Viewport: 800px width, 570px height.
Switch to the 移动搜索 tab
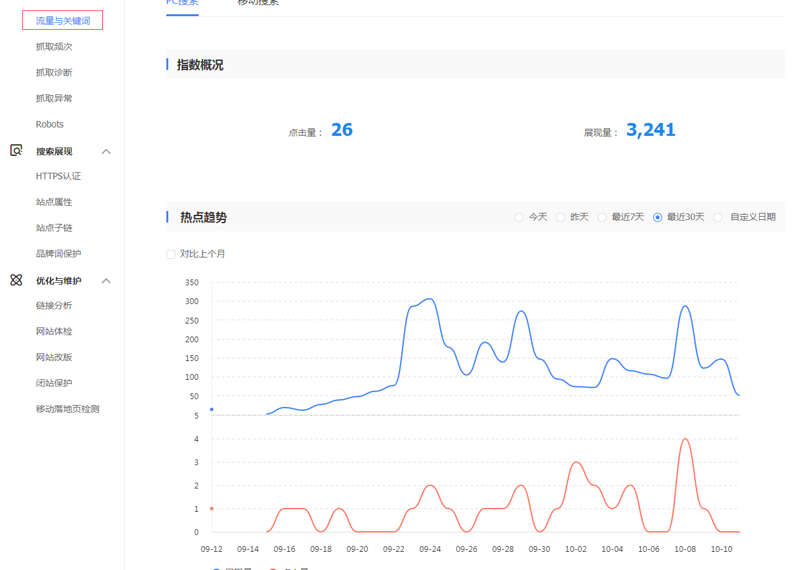click(x=258, y=3)
